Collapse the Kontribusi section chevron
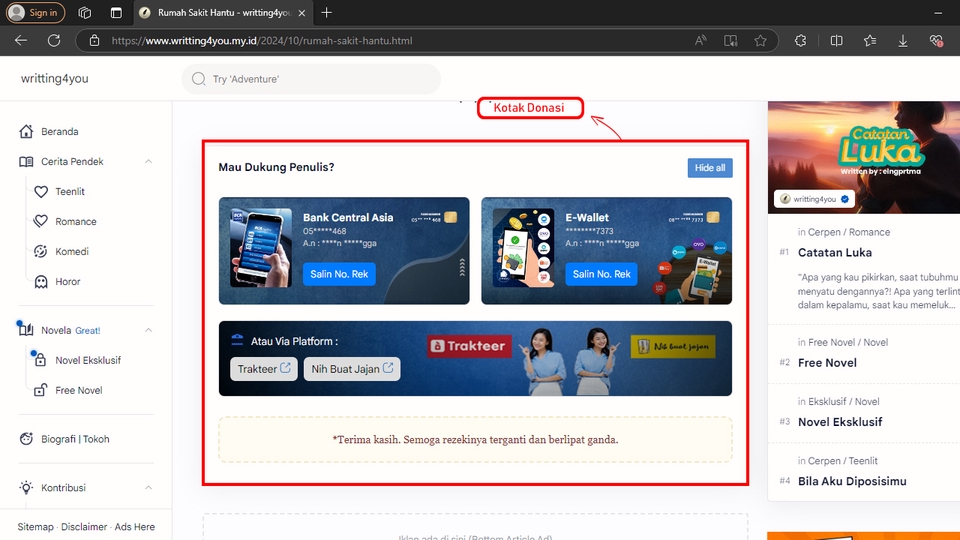Screen dimensions: 960x540 pos(148,487)
